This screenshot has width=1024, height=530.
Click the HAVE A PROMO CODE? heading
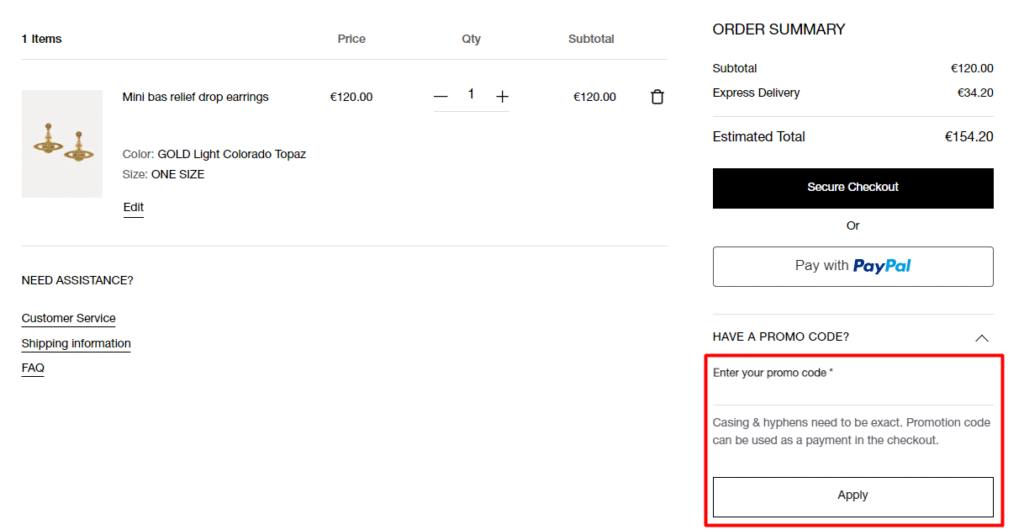click(780, 337)
